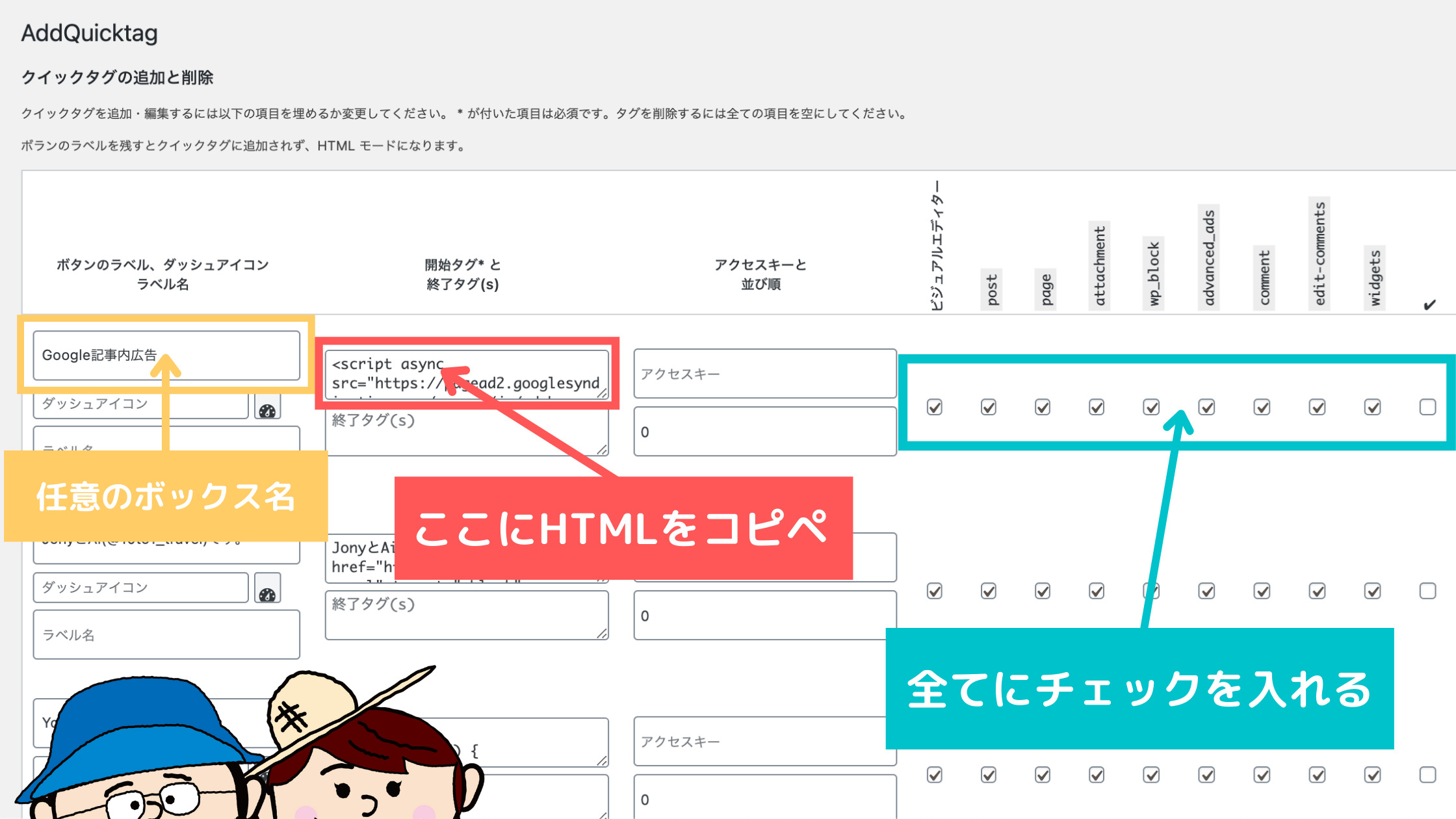The image size is (1456, 819).
Task: Toggle ビジュアルエディター checkbox in third quicktag row
Action: (x=935, y=775)
